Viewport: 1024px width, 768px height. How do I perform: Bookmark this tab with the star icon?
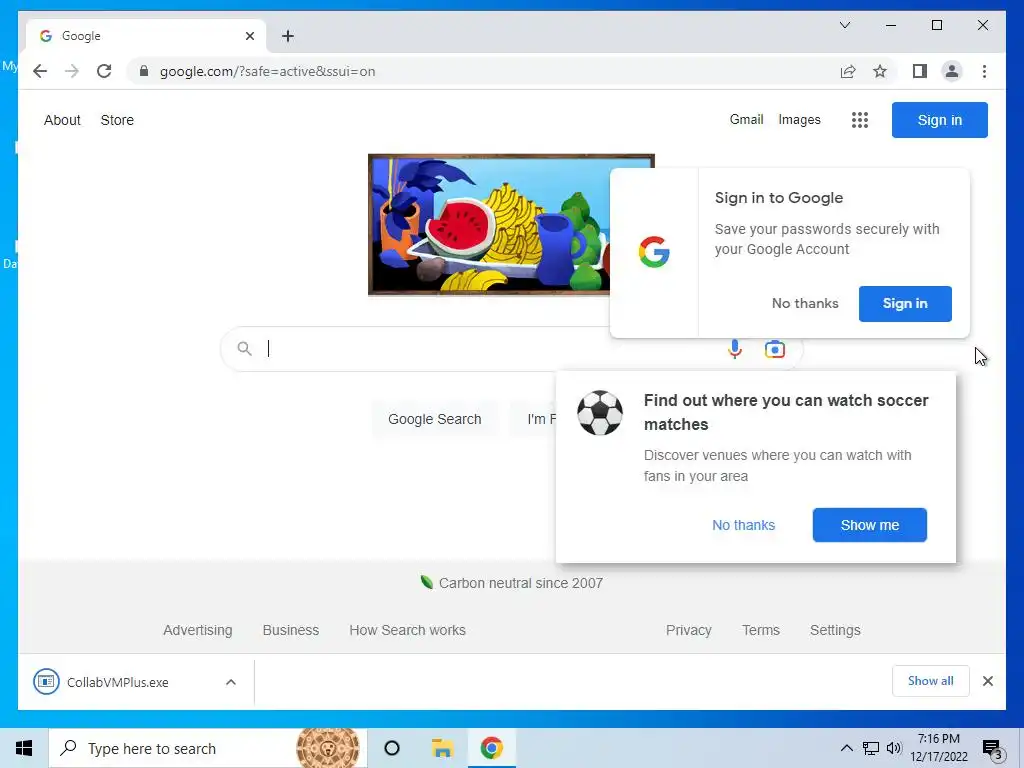tap(880, 71)
